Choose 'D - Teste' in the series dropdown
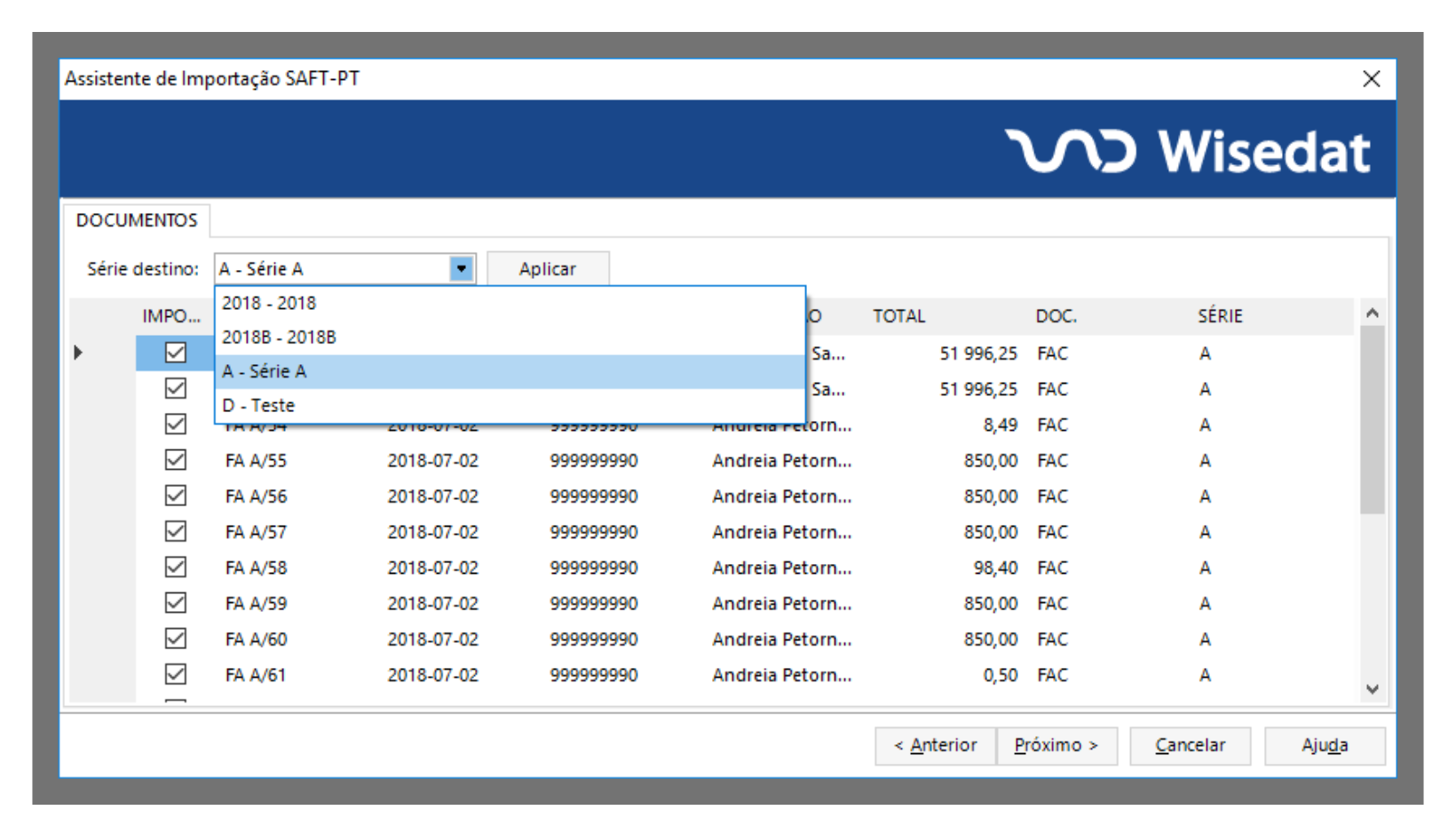 pos(258,405)
